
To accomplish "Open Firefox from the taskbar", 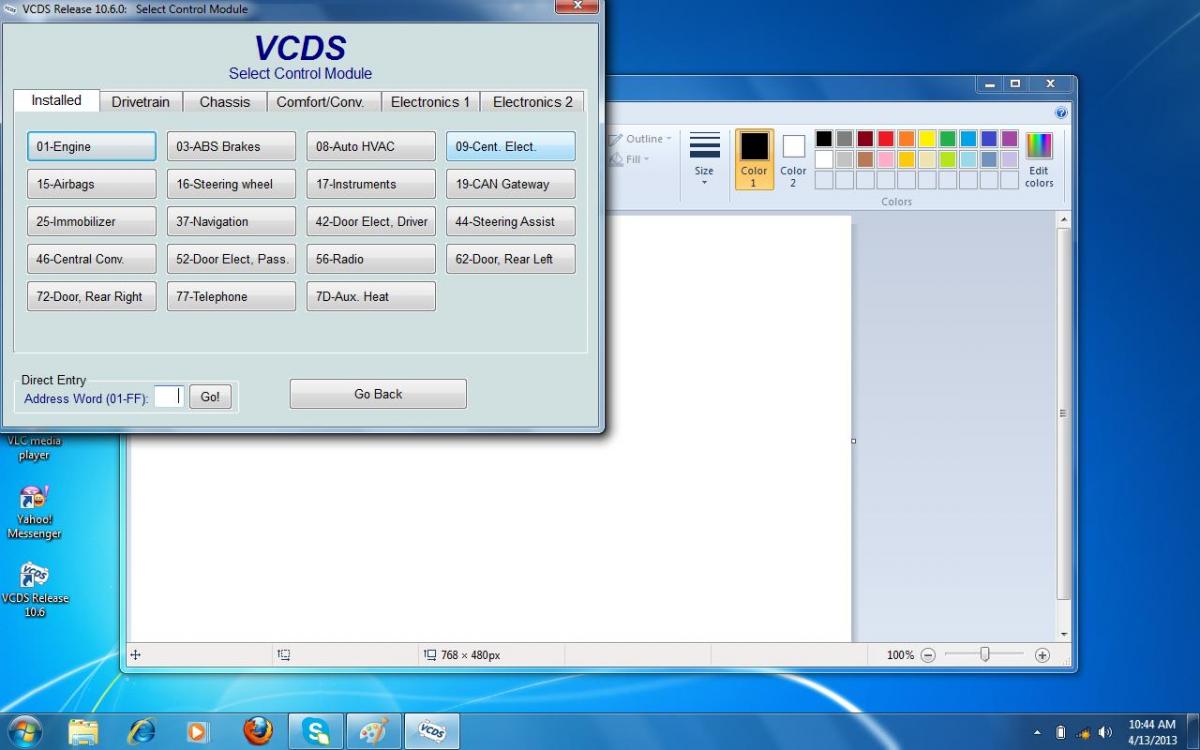I will point(257,732).
